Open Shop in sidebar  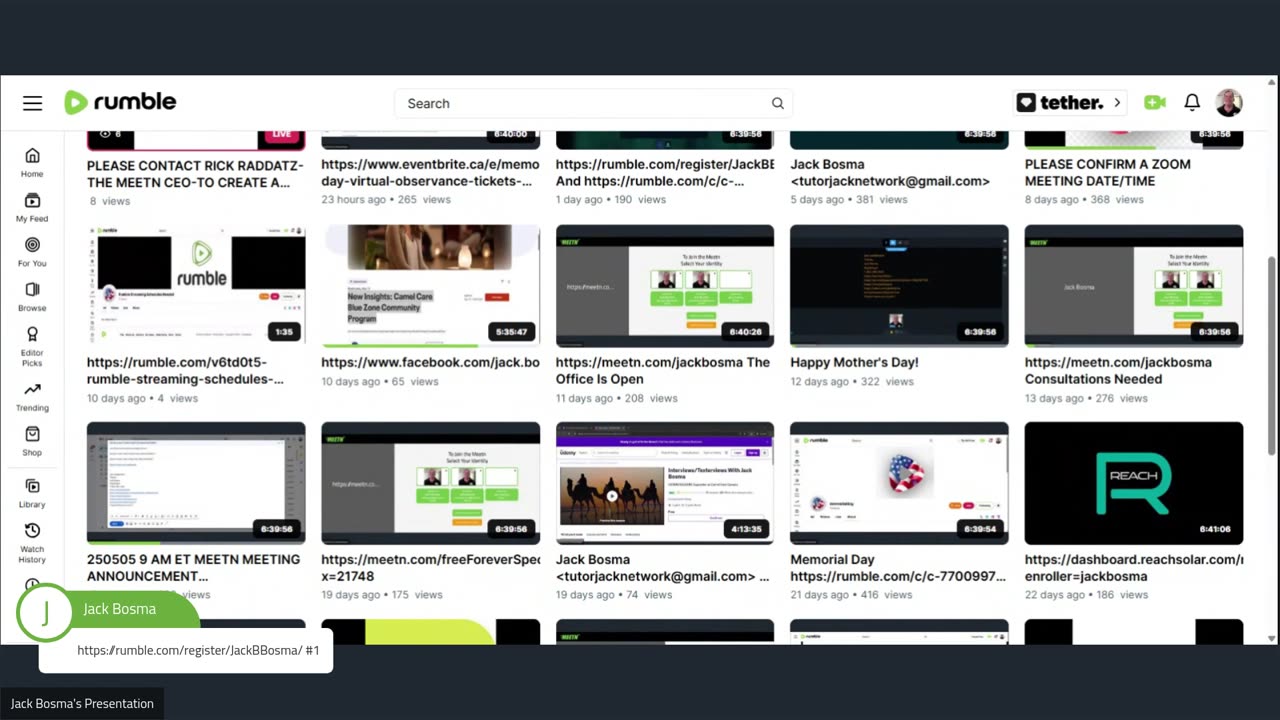click(x=32, y=441)
